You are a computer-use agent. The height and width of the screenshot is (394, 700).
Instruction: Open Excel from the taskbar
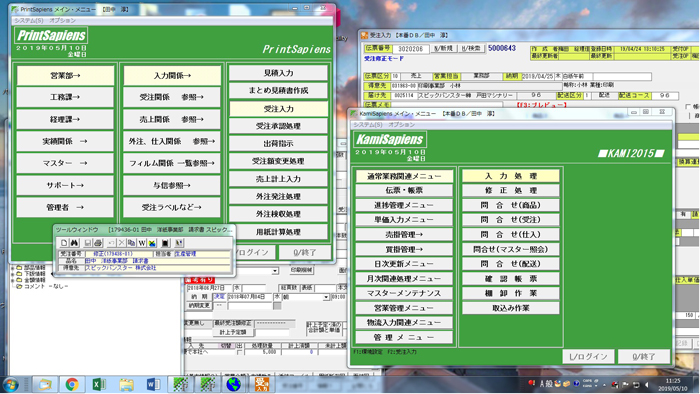99,384
